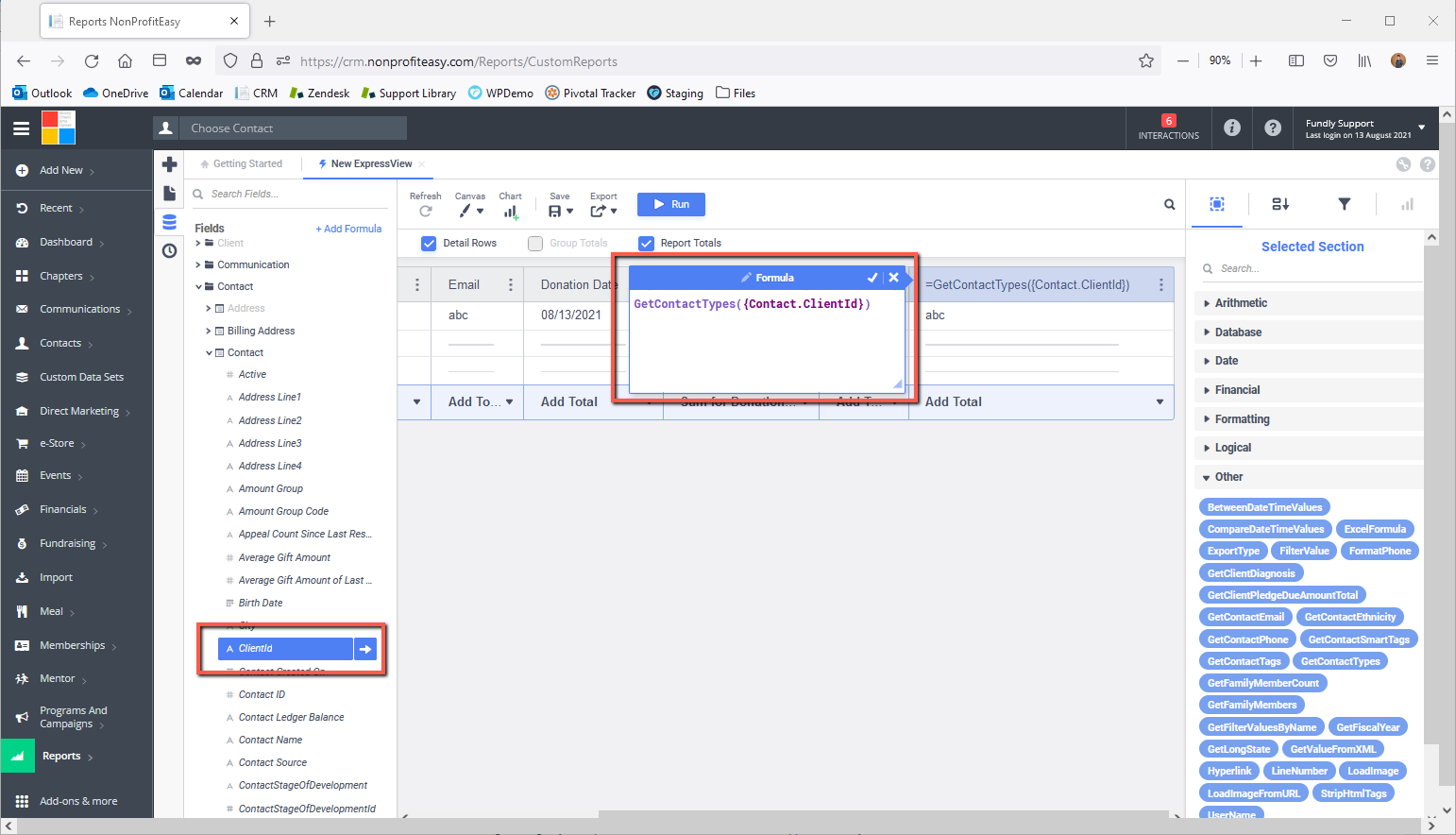Image resolution: width=1456 pixels, height=835 pixels.
Task: Toggle Detail Rows checkbox
Action: click(429, 243)
